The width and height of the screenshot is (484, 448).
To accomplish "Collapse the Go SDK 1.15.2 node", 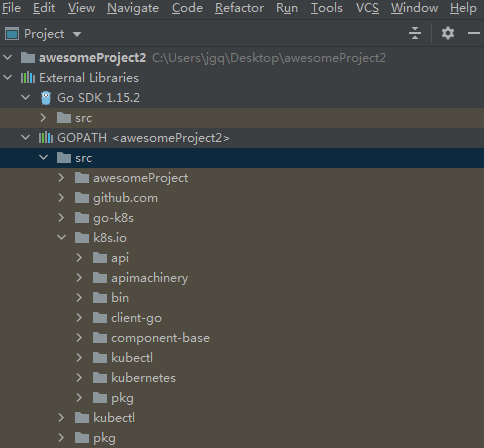I will point(26,98).
